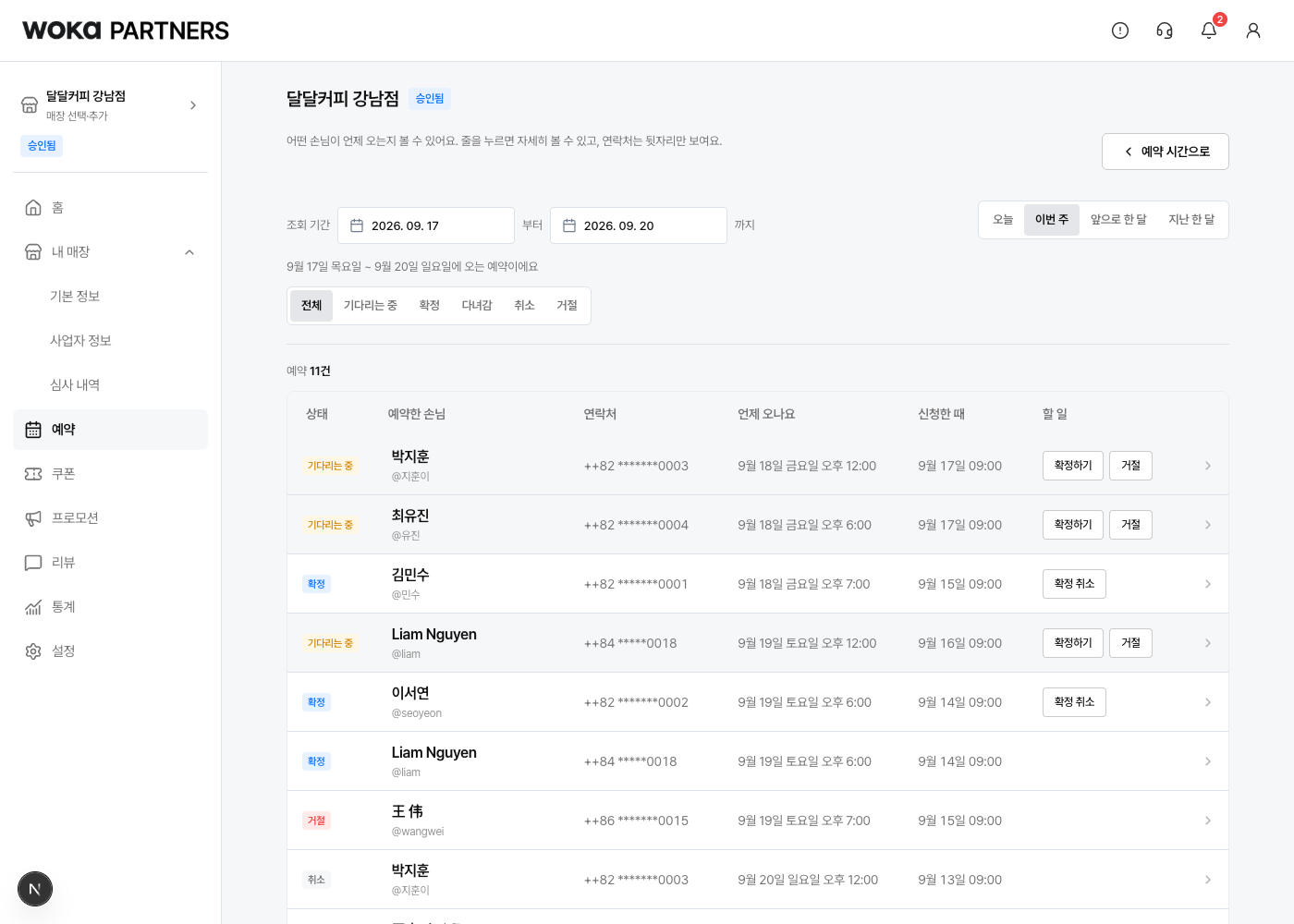Screen dimensions: 1294x924
Task: Expand 최유진 reservation row chevron
Action: [1208, 525]
